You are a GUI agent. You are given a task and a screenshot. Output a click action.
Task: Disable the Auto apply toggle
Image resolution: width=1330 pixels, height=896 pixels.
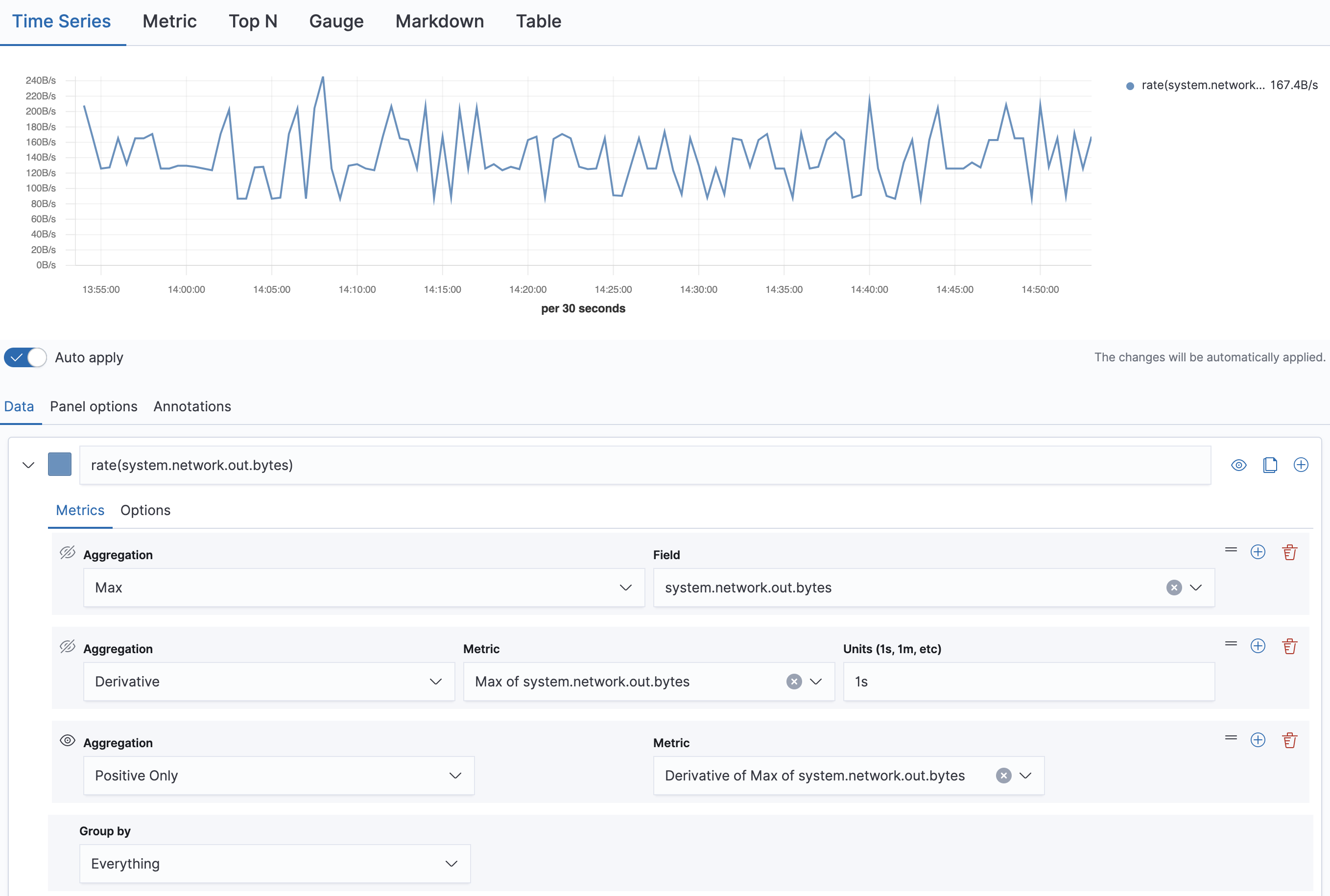(x=25, y=357)
